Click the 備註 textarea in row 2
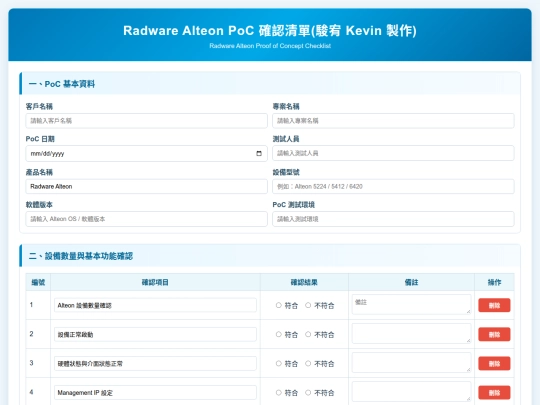This screenshot has width=540, height=405. 412,333
